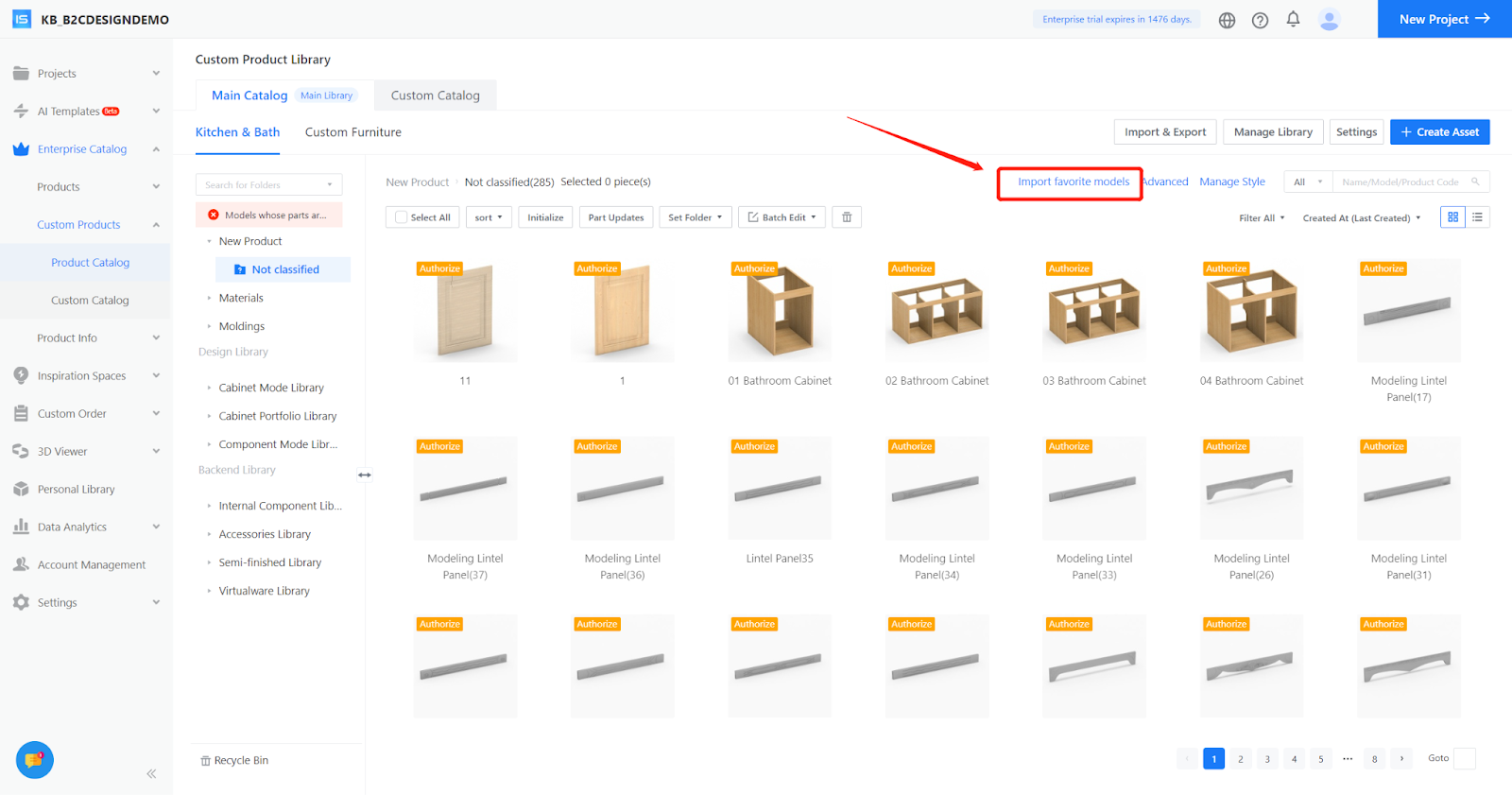Image resolution: width=1512 pixels, height=795 pixels.
Task: Switch to list view
Action: tap(1477, 217)
